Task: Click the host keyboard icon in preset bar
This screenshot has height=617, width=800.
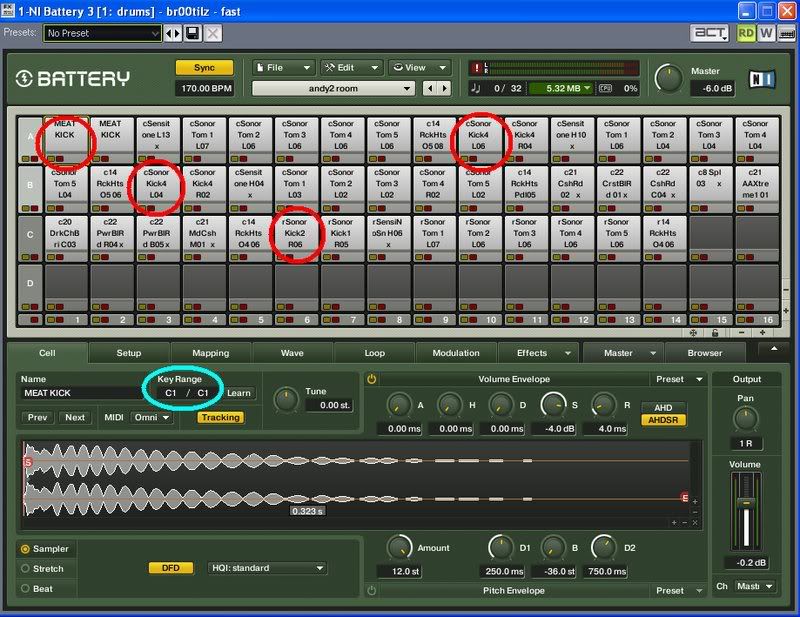Action: click(786, 34)
